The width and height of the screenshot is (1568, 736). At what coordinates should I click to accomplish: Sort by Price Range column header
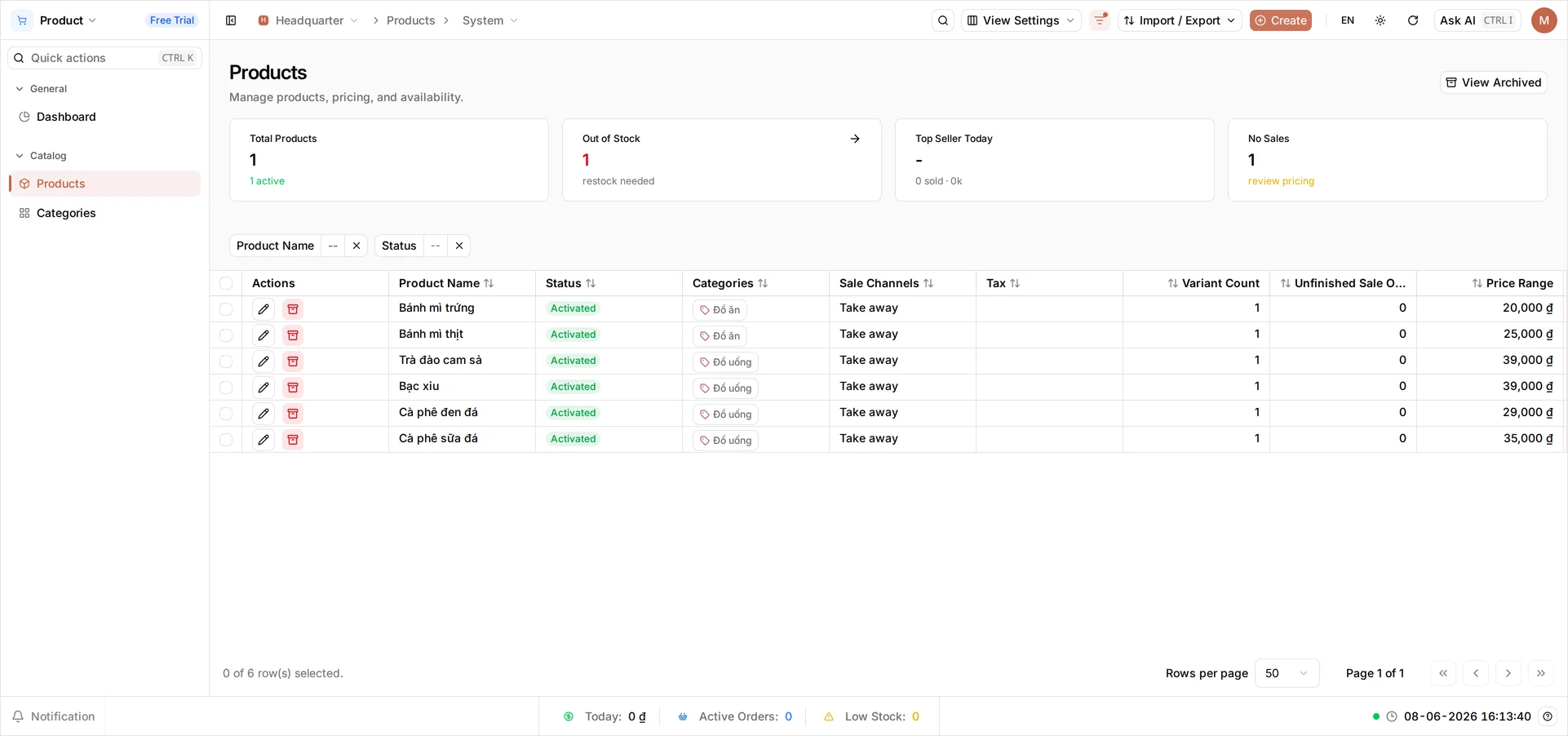[1512, 283]
